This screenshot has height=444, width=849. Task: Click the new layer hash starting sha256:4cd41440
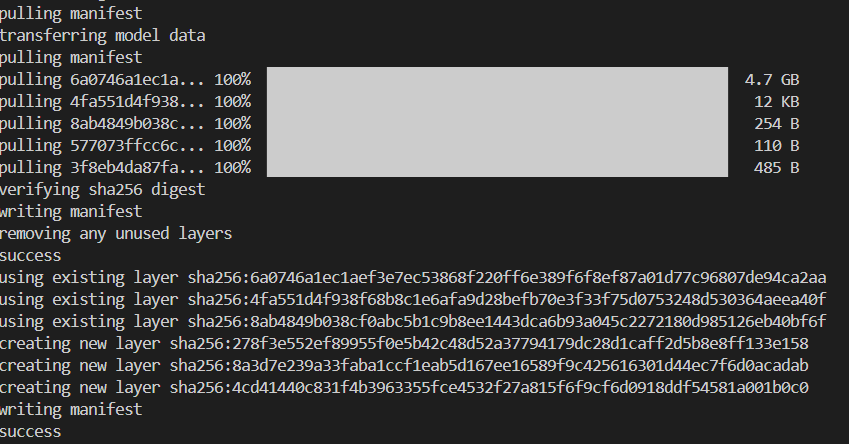coord(489,387)
